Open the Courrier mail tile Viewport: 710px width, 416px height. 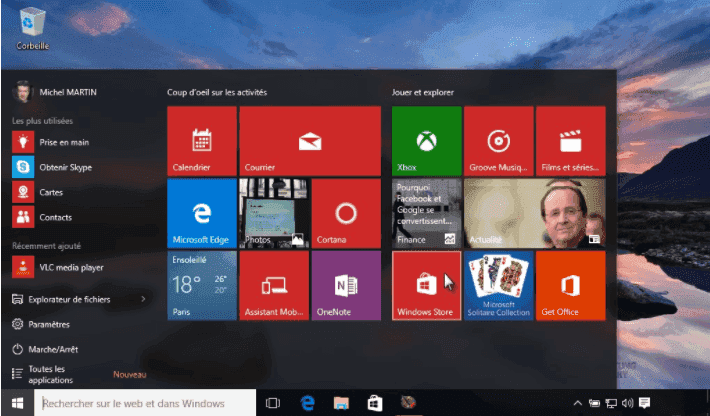[x=310, y=141]
